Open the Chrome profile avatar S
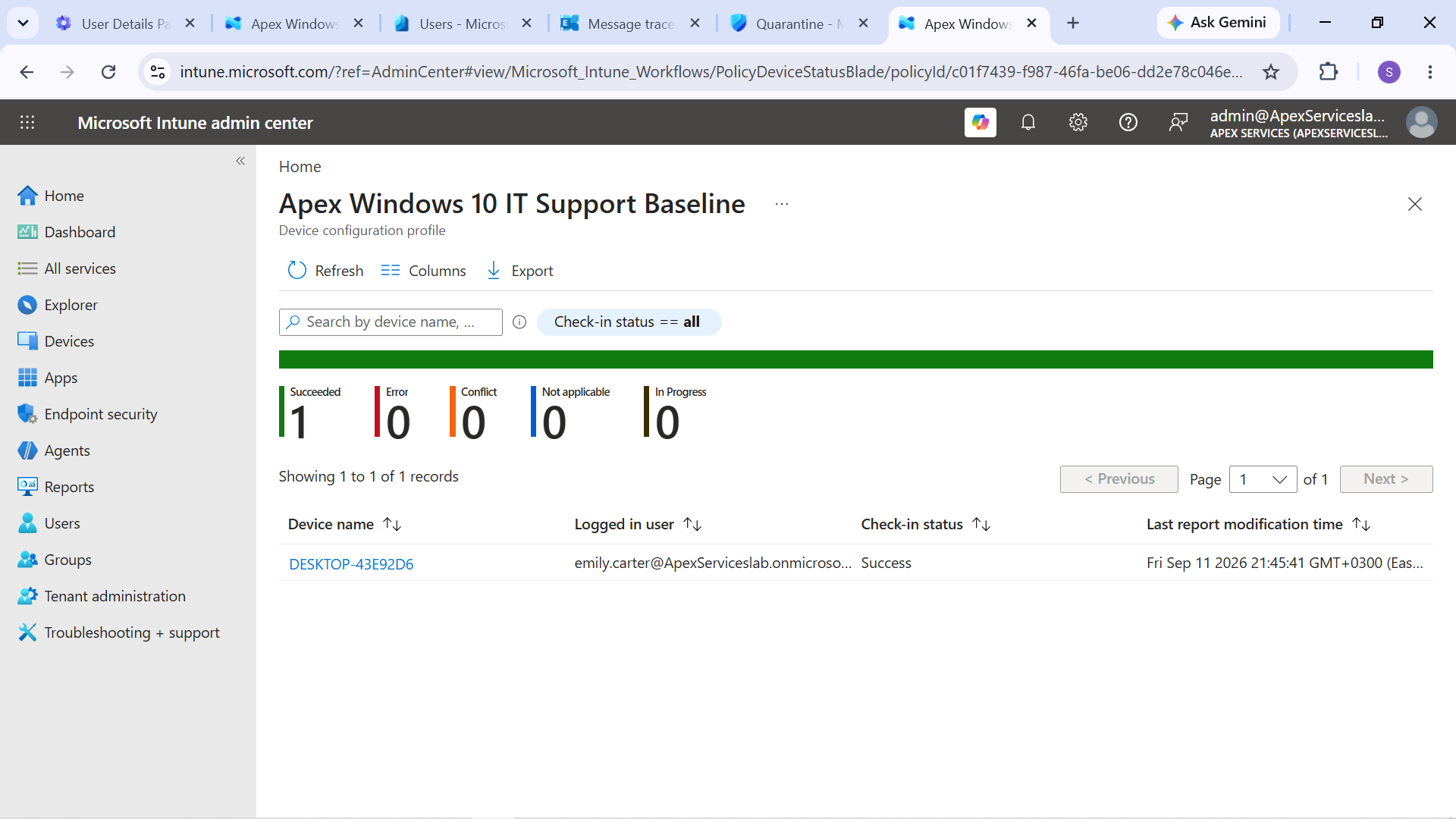Viewport: 1456px width, 819px height. pos(1389,72)
